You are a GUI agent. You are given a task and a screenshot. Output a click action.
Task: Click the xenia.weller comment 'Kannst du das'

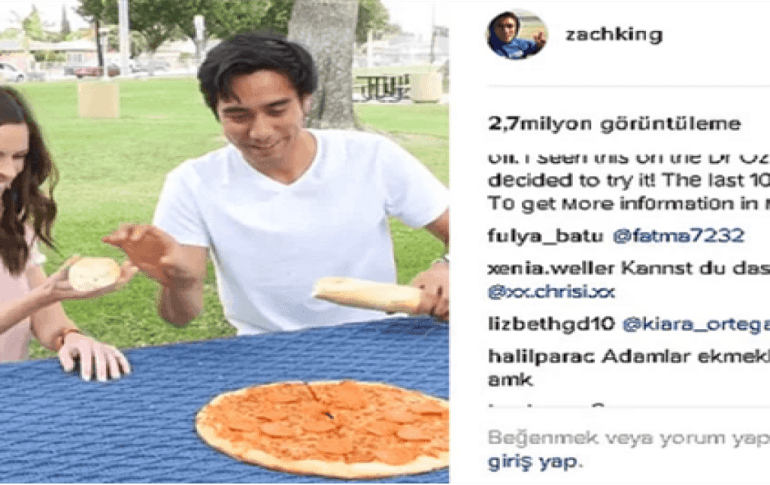[x=695, y=269]
